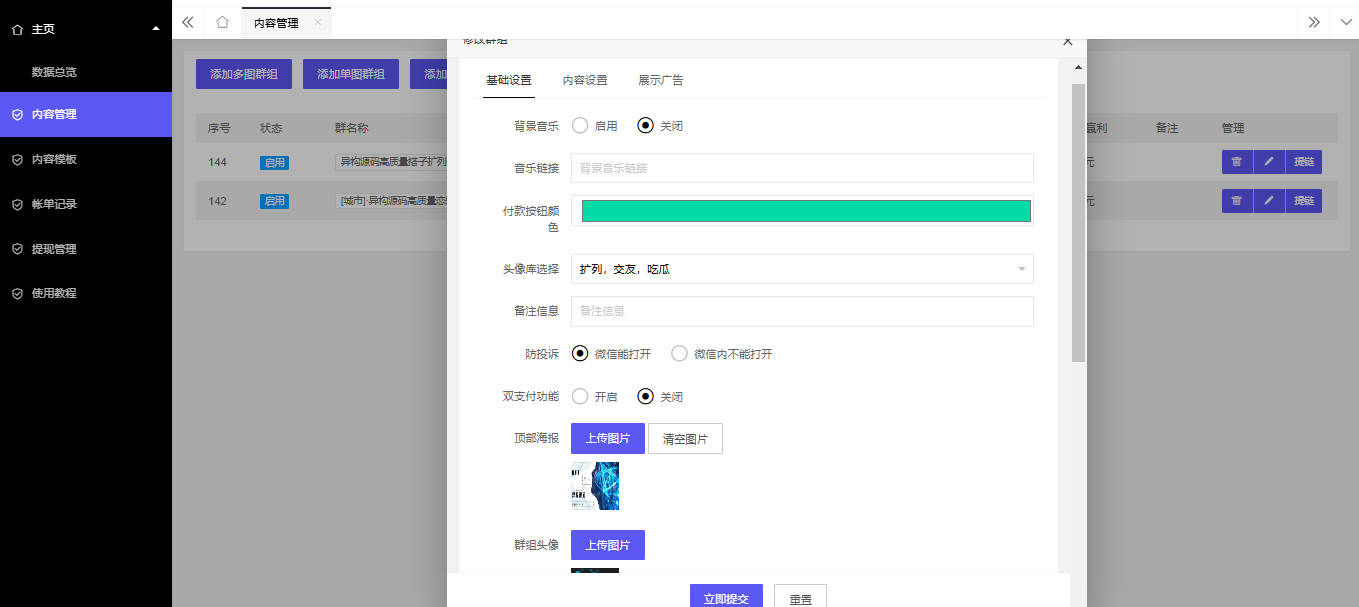Click the trash delete icon for group 144
Image resolution: width=1359 pixels, height=607 pixels.
(1236, 161)
